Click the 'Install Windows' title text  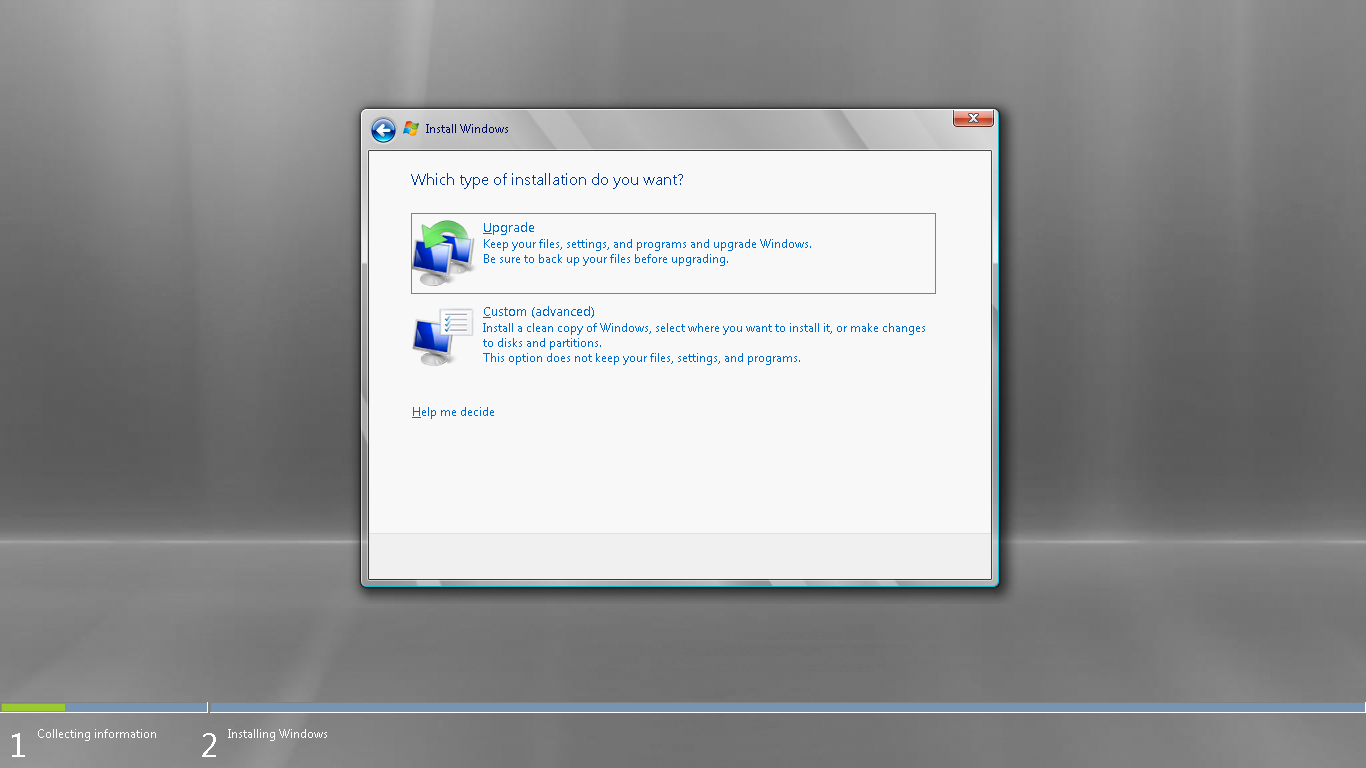coord(467,129)
